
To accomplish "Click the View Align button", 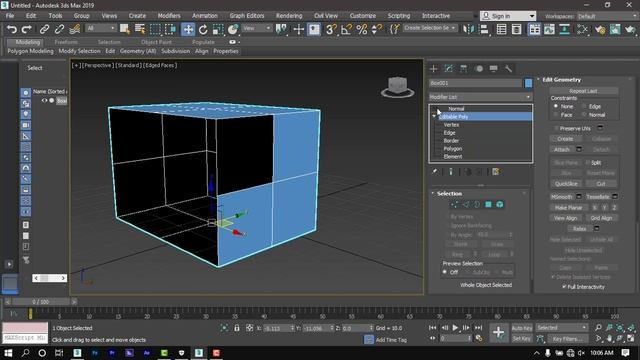I will pos(565,218).
